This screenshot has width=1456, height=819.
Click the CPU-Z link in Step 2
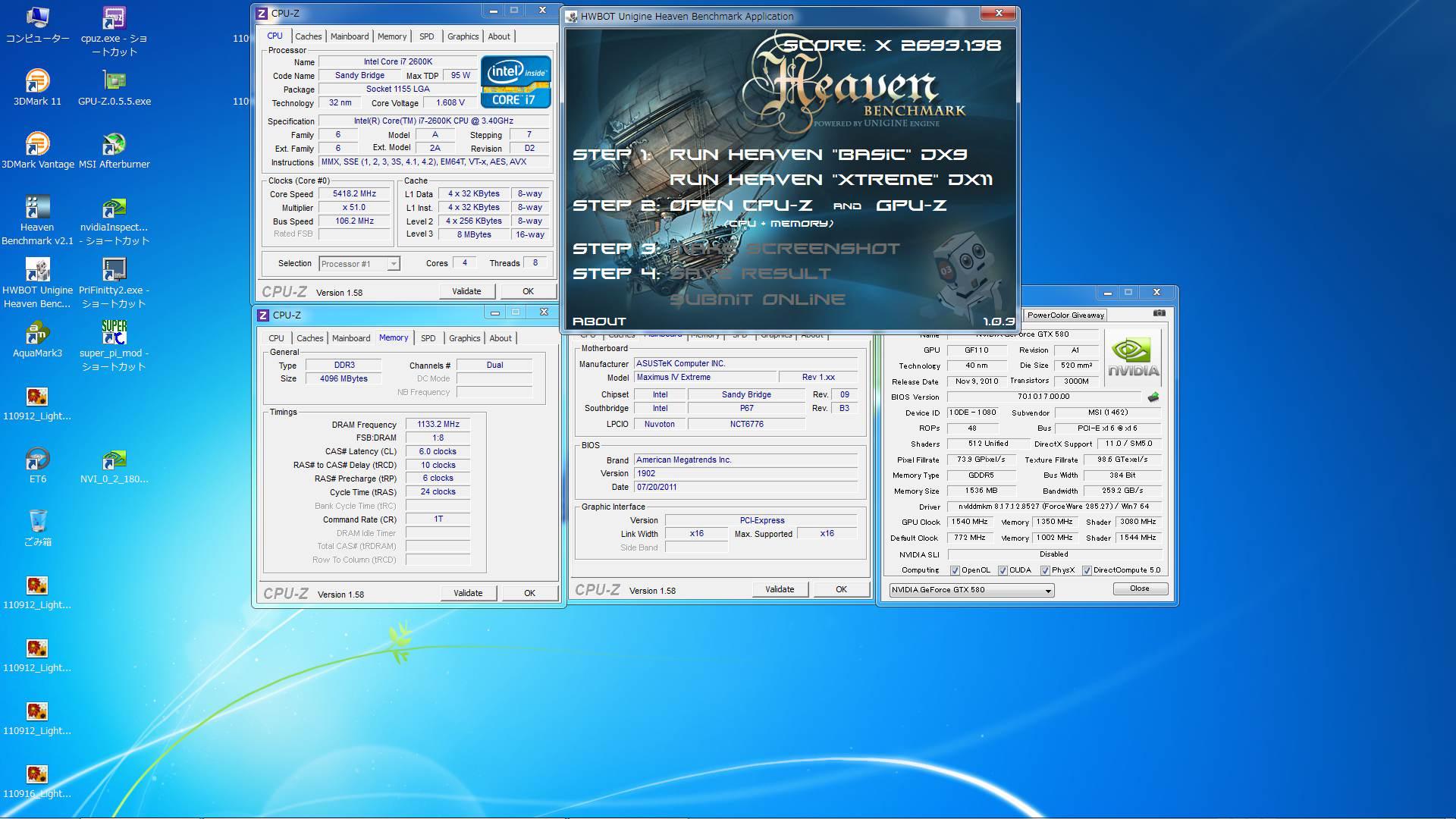tap(777, 206)
